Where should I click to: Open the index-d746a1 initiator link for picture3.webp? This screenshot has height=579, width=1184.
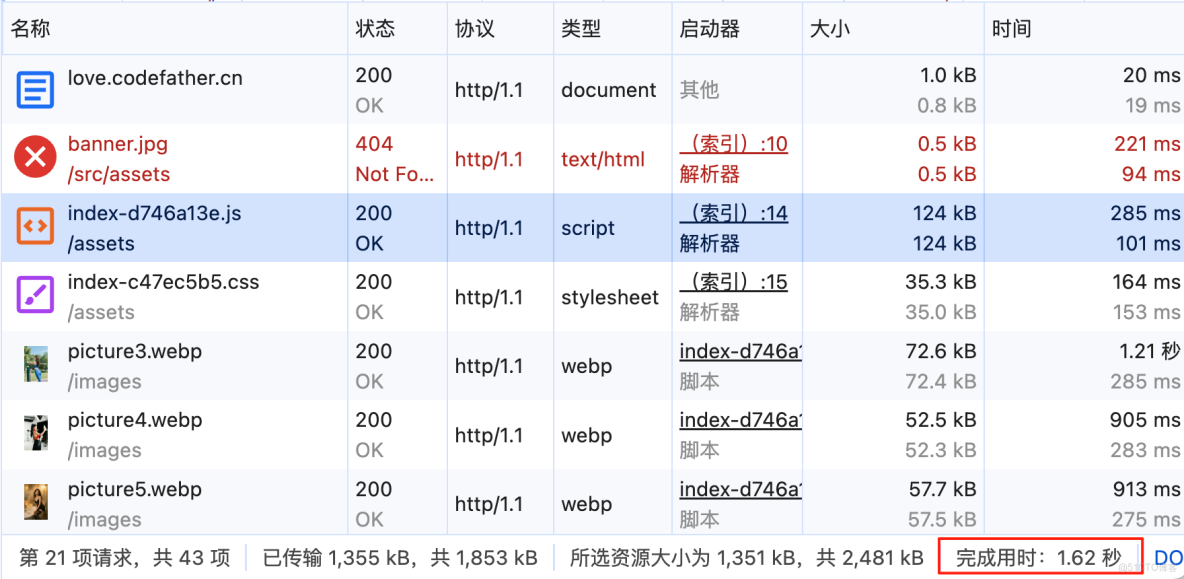(740, 351)
